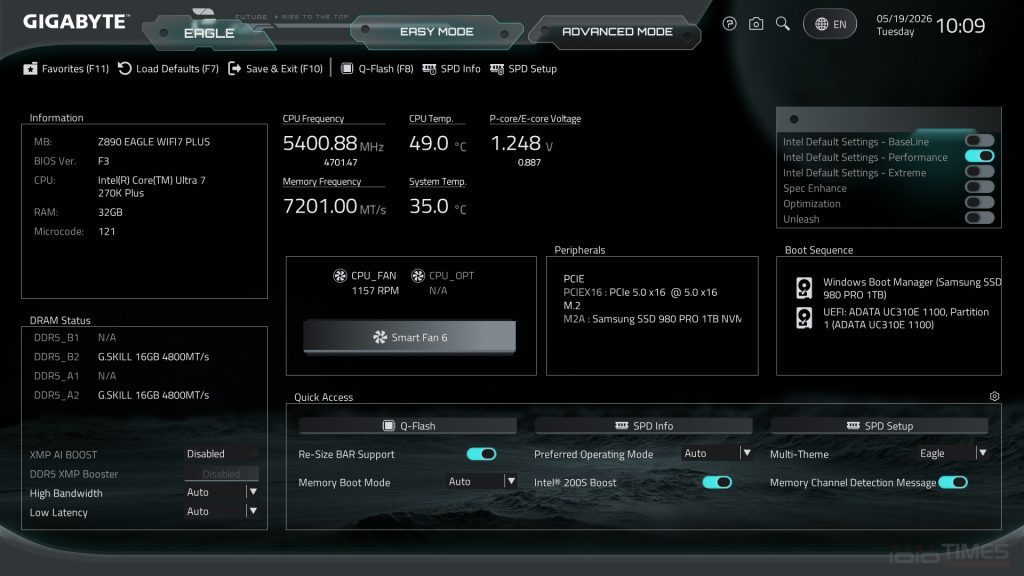Click the ADATA UC310E drive icon
Viewport: 1024px width, 576px height.
804,318
